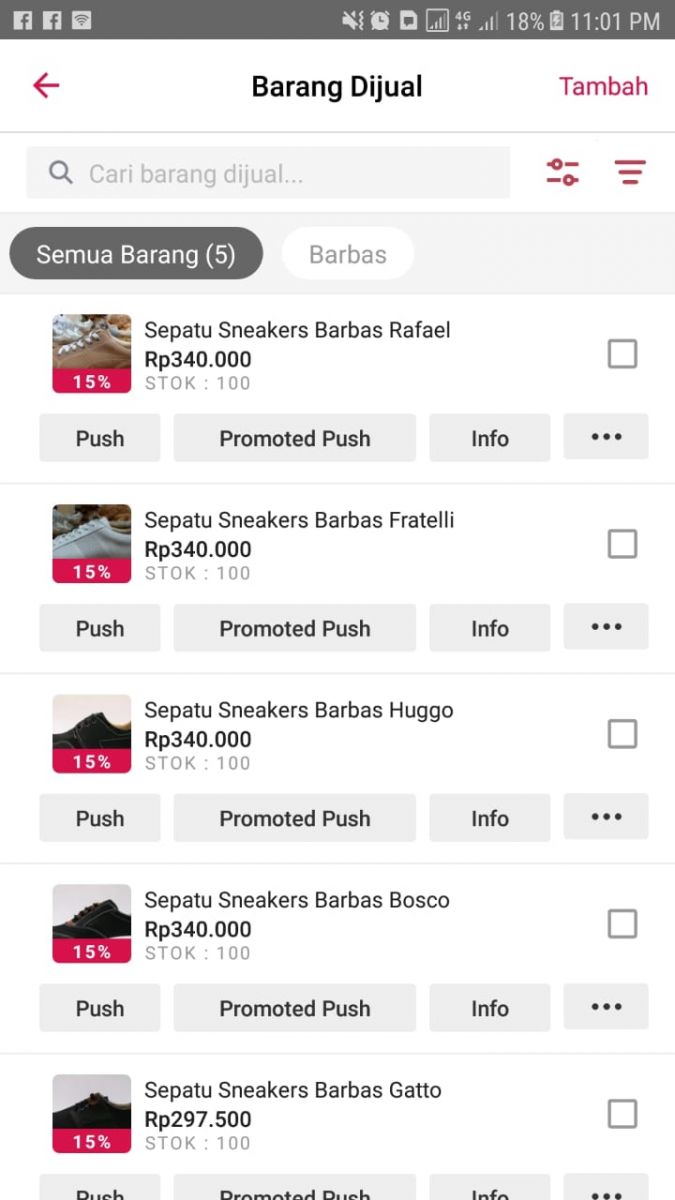The height and width of the screenshot is (1200, 675).
Task: Tap the search magnifier icon
Action: click(61, 173)
